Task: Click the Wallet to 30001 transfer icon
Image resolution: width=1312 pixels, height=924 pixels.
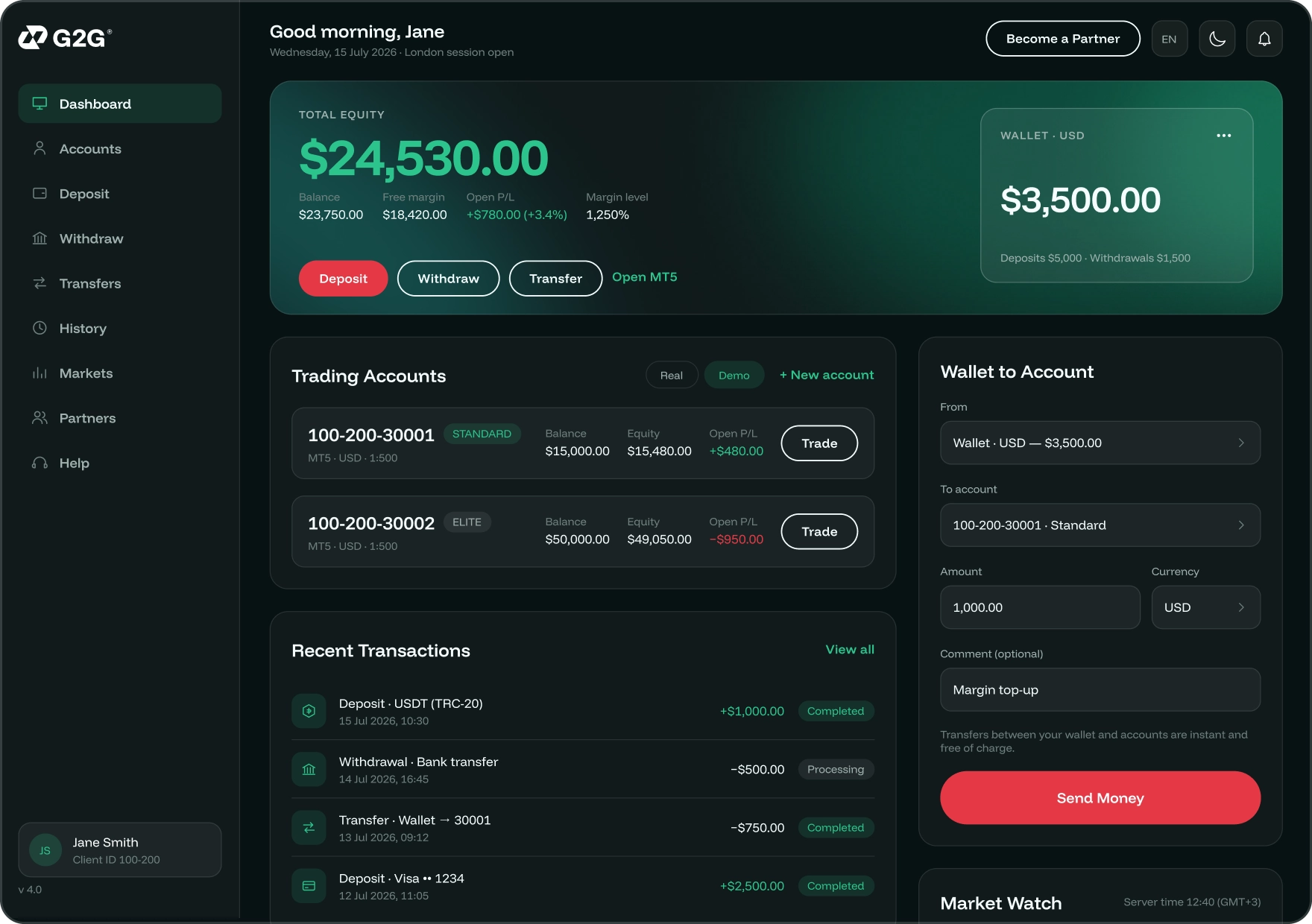Action: [x=309, y=827]
